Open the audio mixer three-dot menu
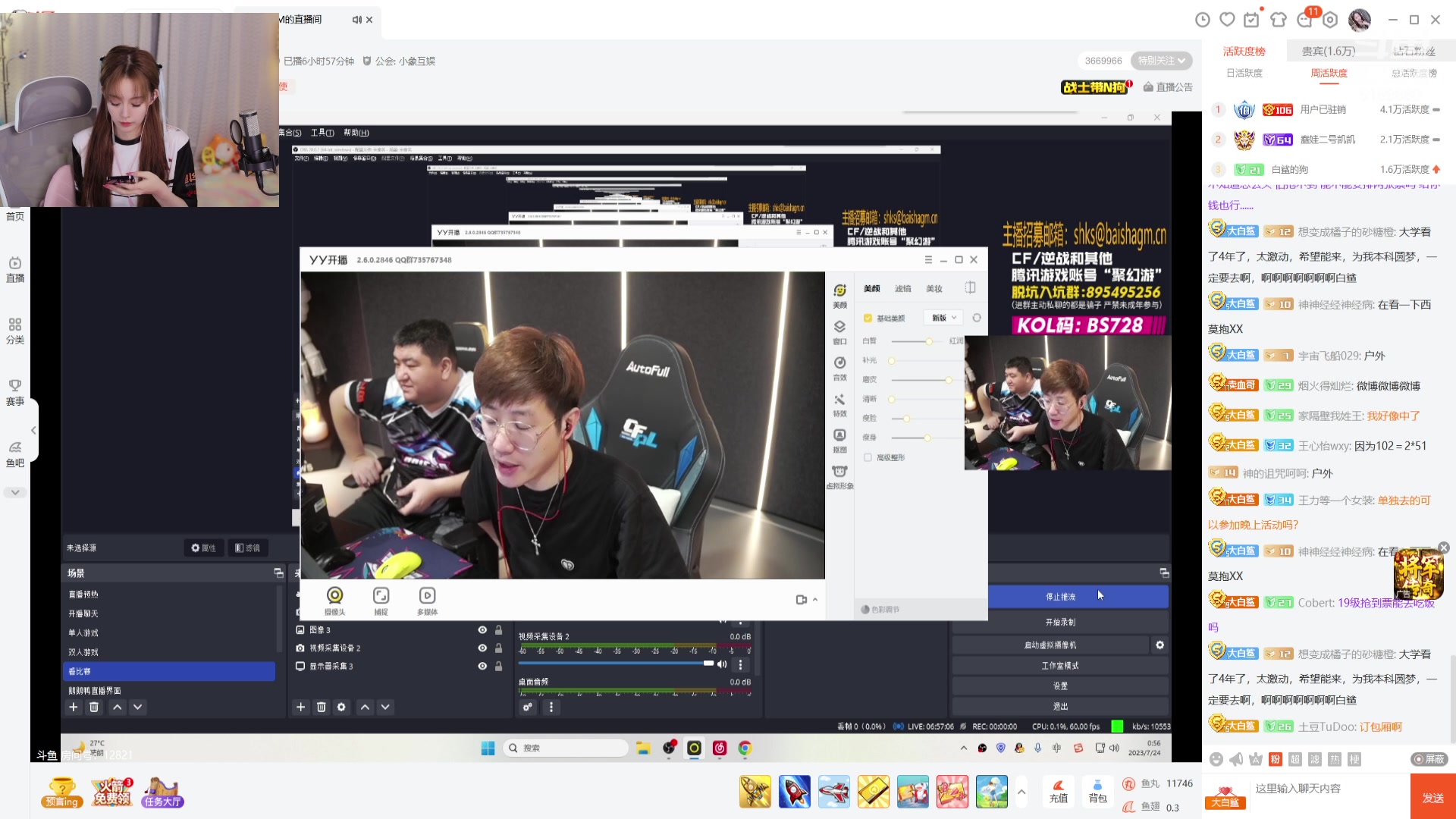 point(551,707)
